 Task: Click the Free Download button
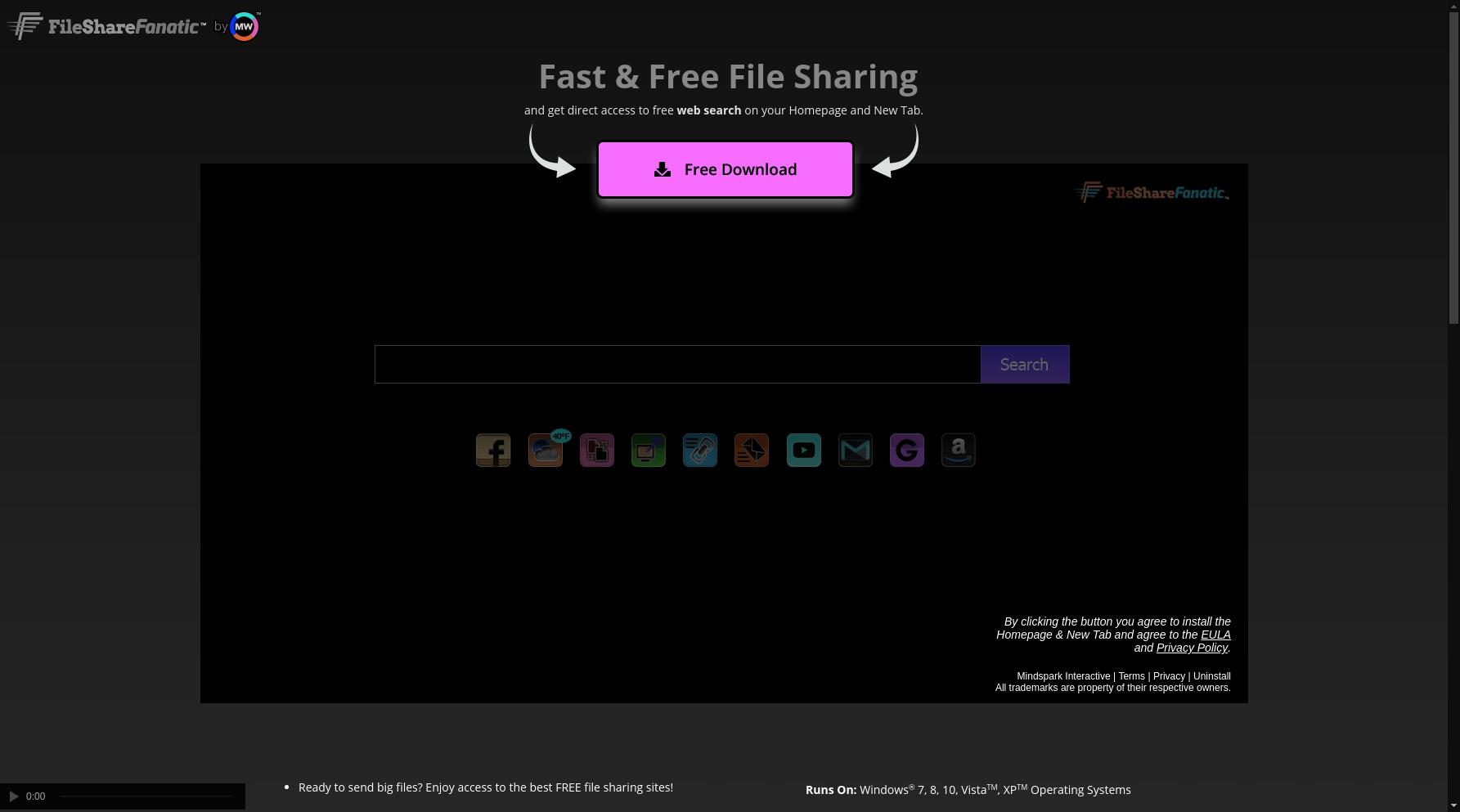coord(726,169)
